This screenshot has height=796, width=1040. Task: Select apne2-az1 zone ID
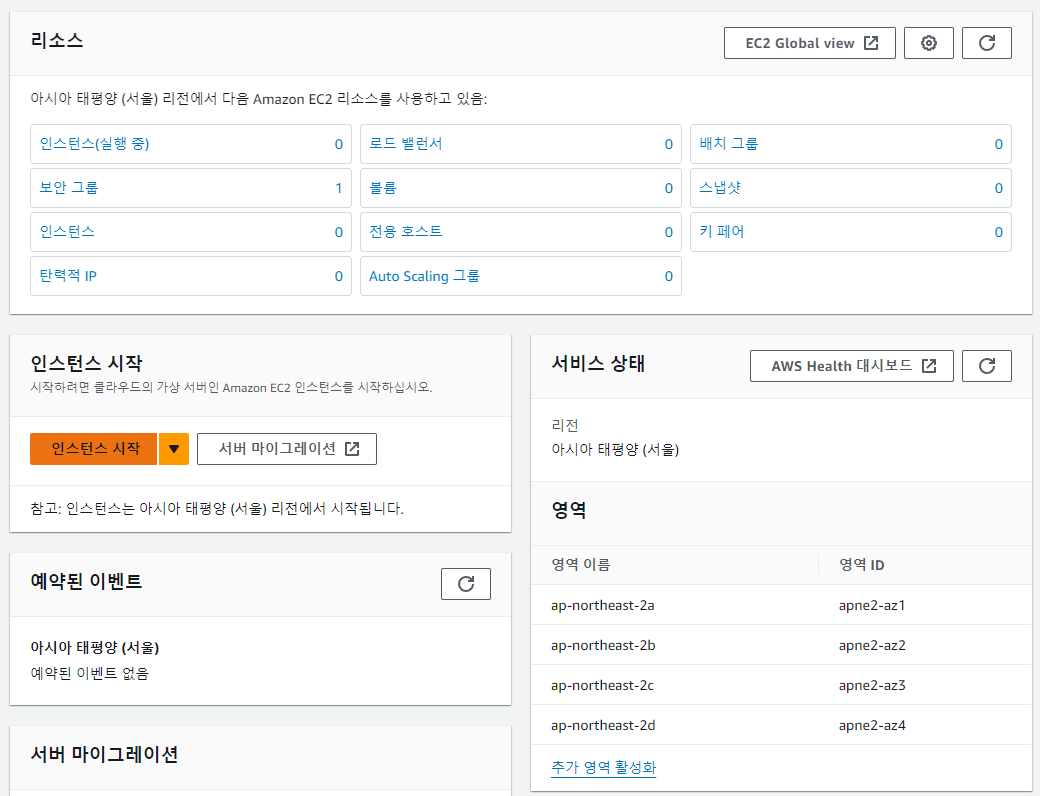click(872, 605)
